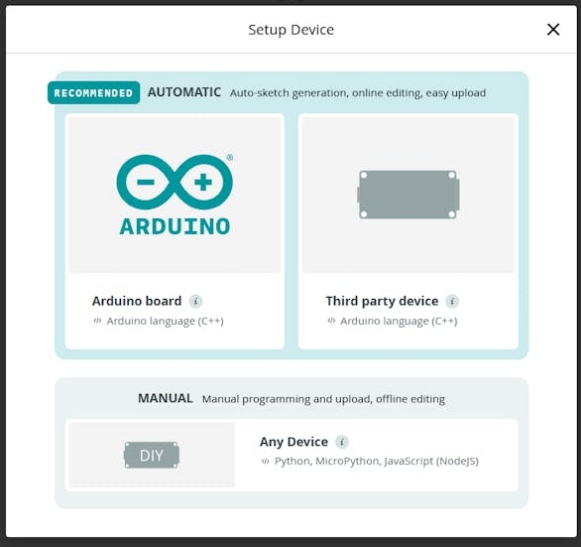Click the AUTOMATIC section heading
Image resolution: width=581 pixels, height=547 pixels.
tap(184, 92)
